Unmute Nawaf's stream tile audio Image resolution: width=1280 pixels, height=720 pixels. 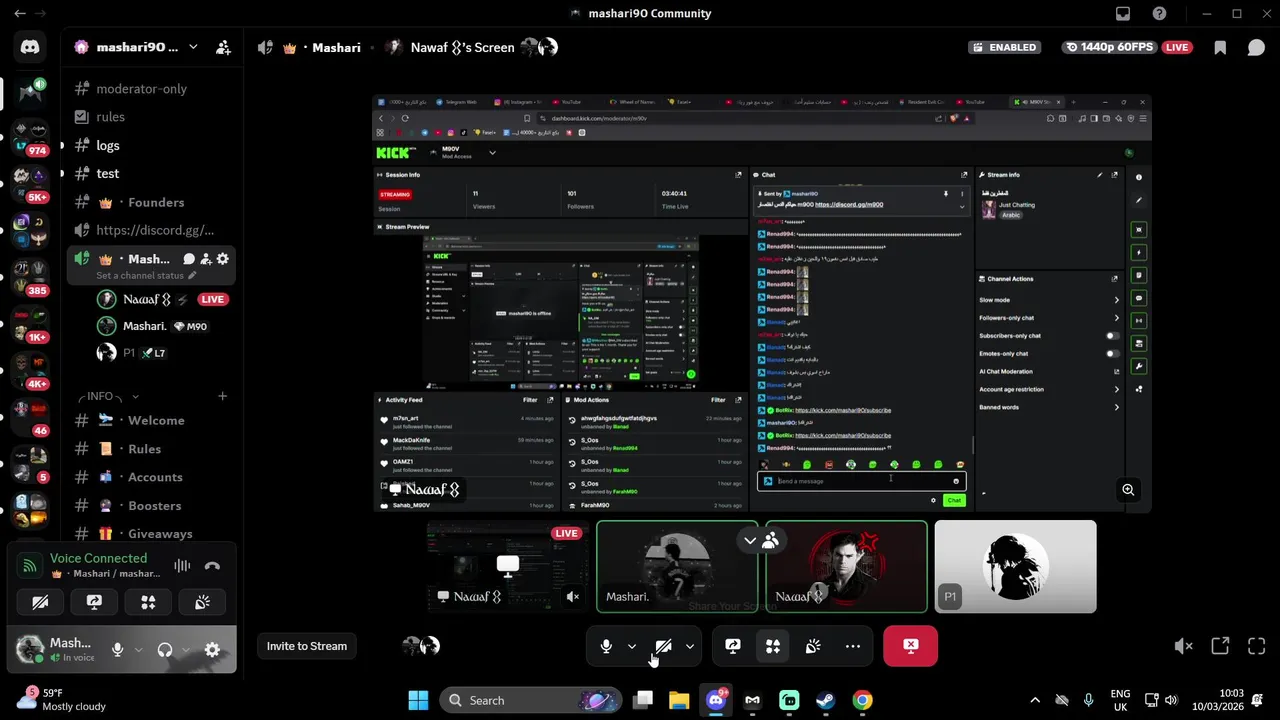tap(573, 597)
